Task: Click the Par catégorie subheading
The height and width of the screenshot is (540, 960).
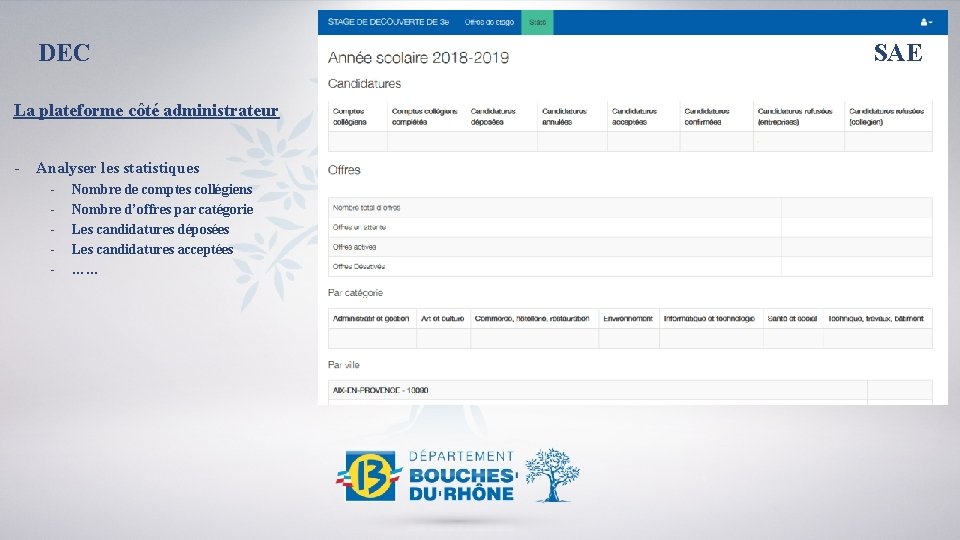Action: pos(355,293)
